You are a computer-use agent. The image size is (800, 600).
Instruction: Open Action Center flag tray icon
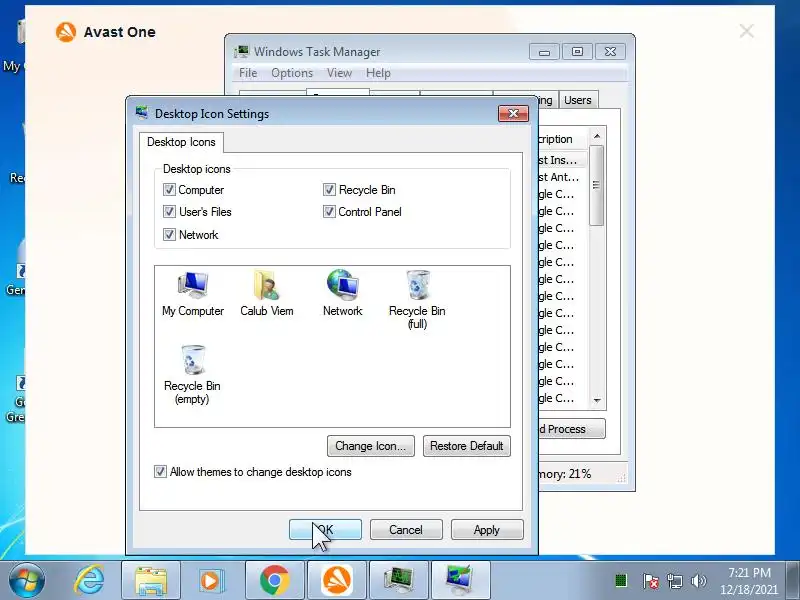pyautogui.click(x=650, y=581)
